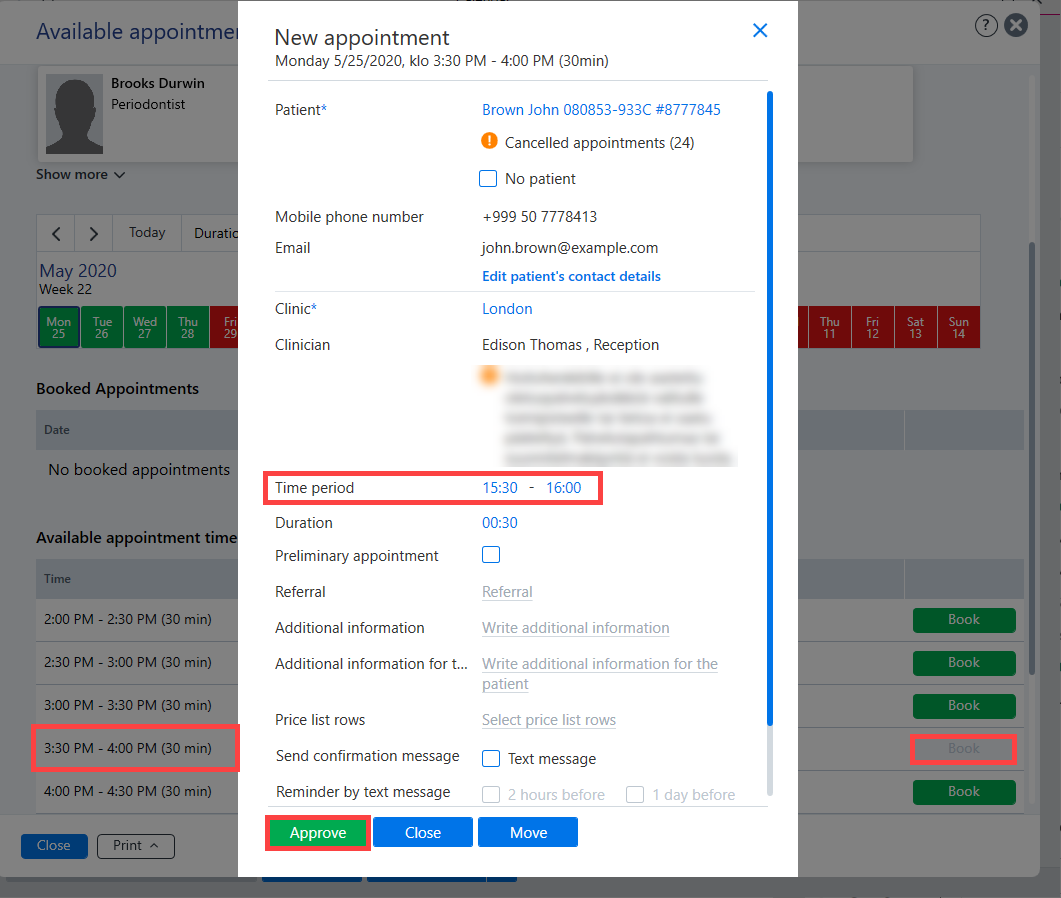The image size is (1061, 898).
Task: Open the Print options dropdown
Action: point(135,846)
